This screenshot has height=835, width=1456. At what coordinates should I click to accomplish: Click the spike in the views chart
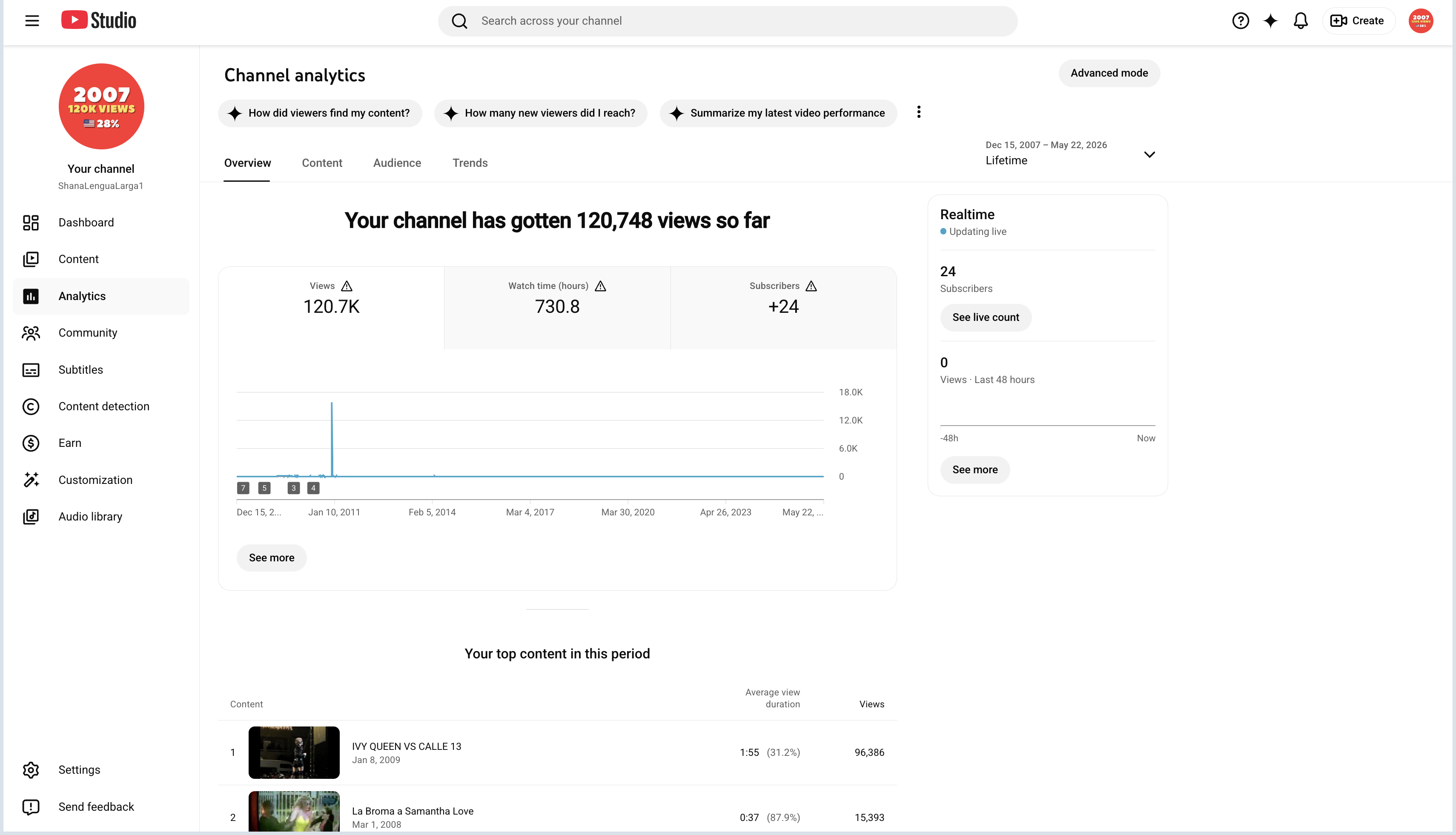tap(332, 439)
